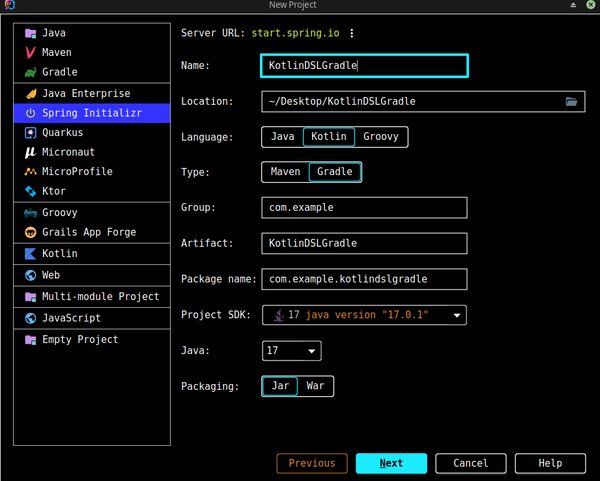Click the Micronaut mu icon
Image resolution: width=600 pixels, height=481 pixels.
click(31, 152)
